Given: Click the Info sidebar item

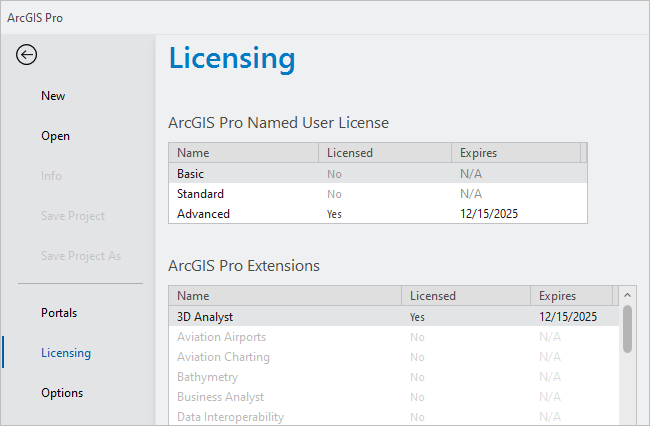Looking at the screenshot, I should coord(51,176).
